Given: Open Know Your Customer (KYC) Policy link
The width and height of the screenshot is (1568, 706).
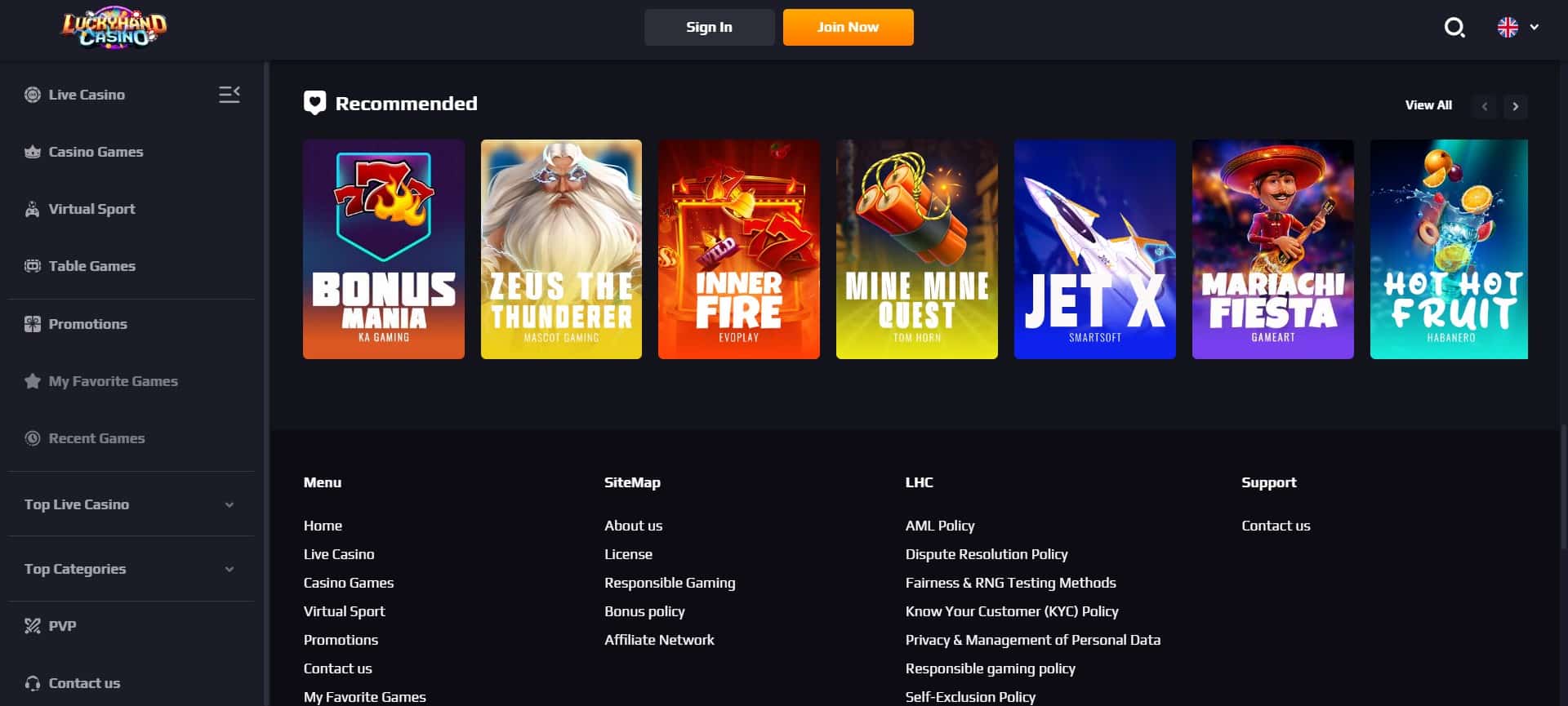Looking at the screenshot, I should [1011, 611].
